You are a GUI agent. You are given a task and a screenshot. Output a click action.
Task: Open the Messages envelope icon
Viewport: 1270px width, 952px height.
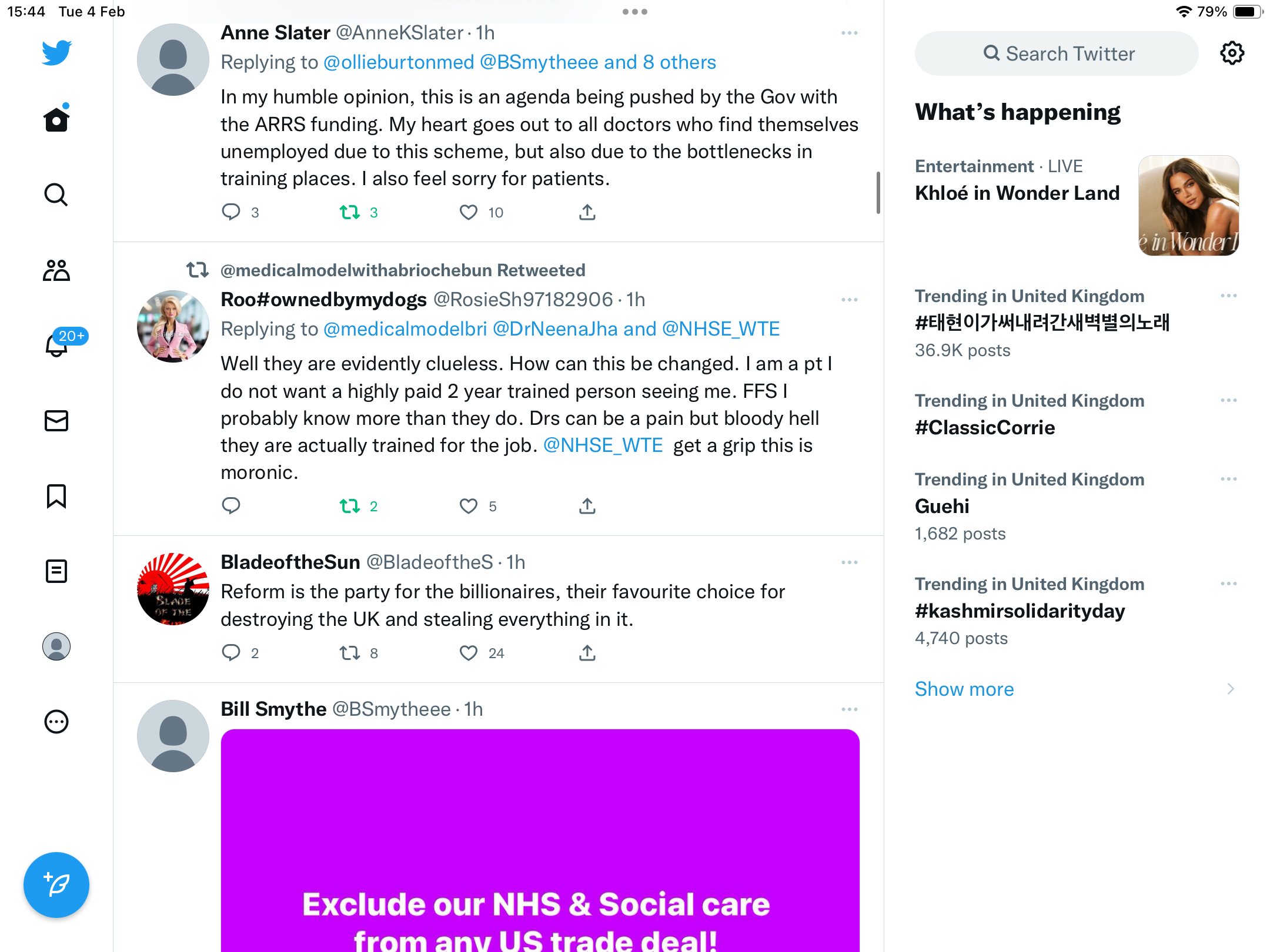coord(56,421)
